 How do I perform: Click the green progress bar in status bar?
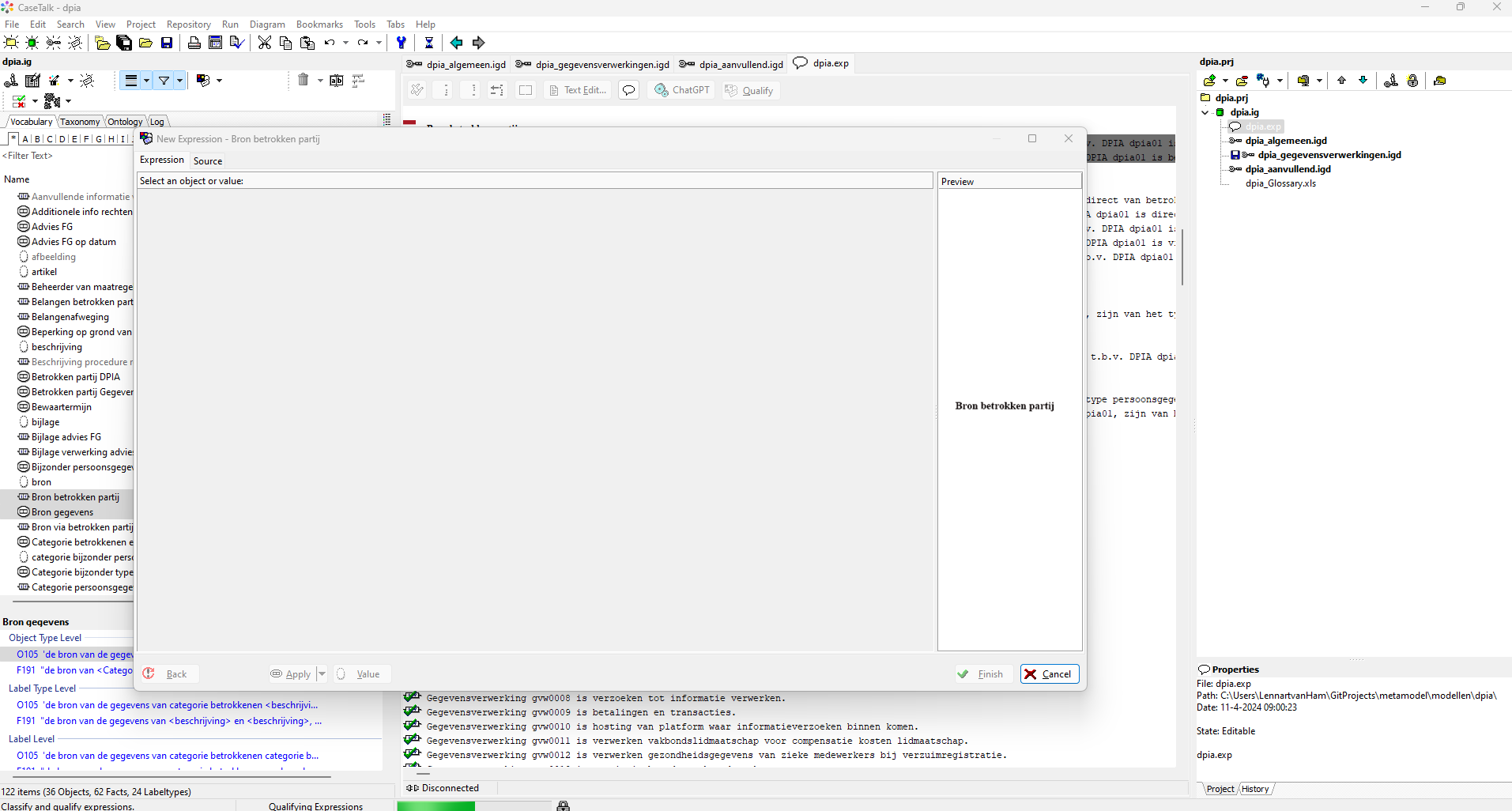coord(436,805)
